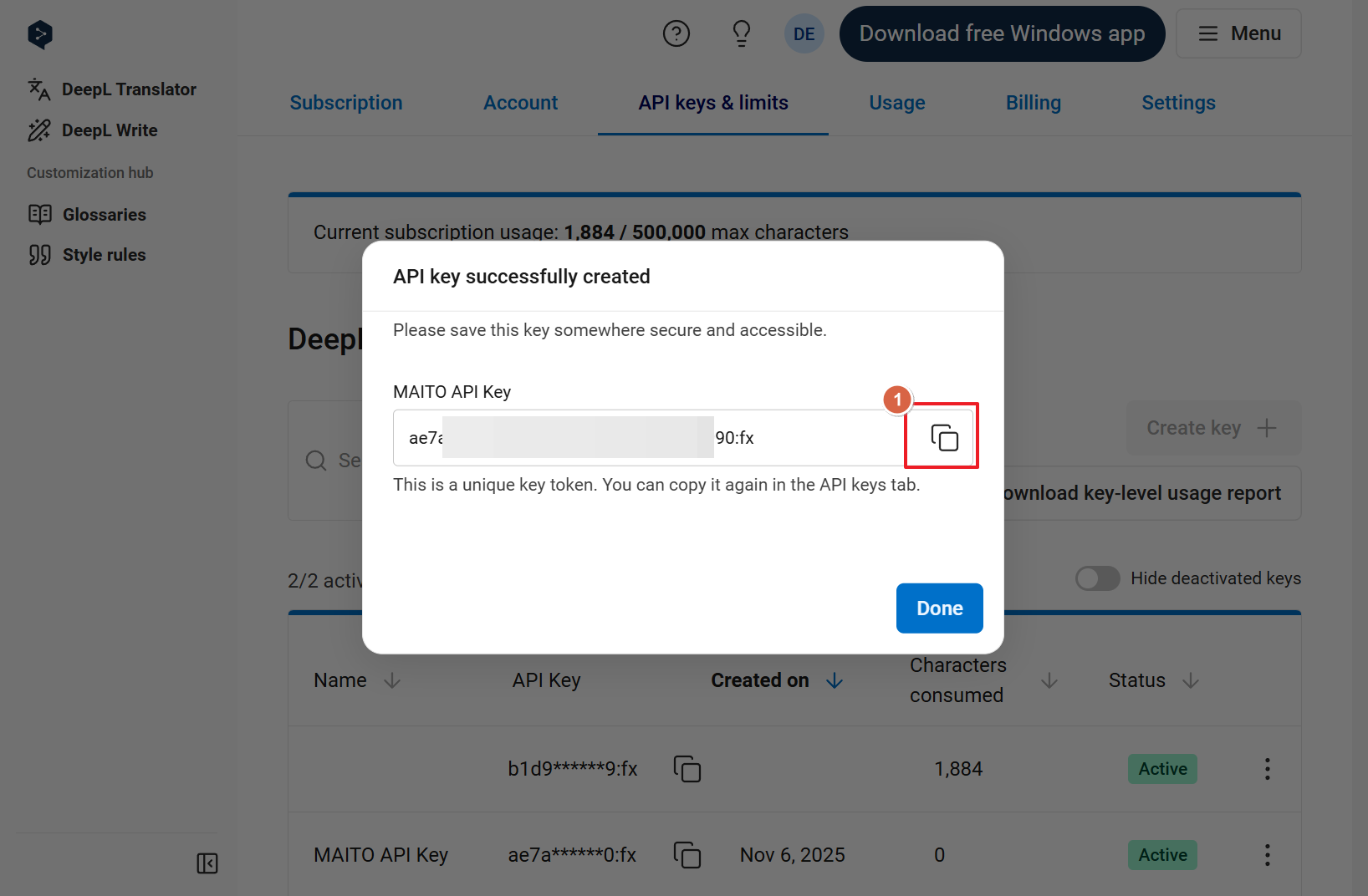Click the Style rules quote icon
Viewport: 1368px width, 896px height.
(39, 255)
